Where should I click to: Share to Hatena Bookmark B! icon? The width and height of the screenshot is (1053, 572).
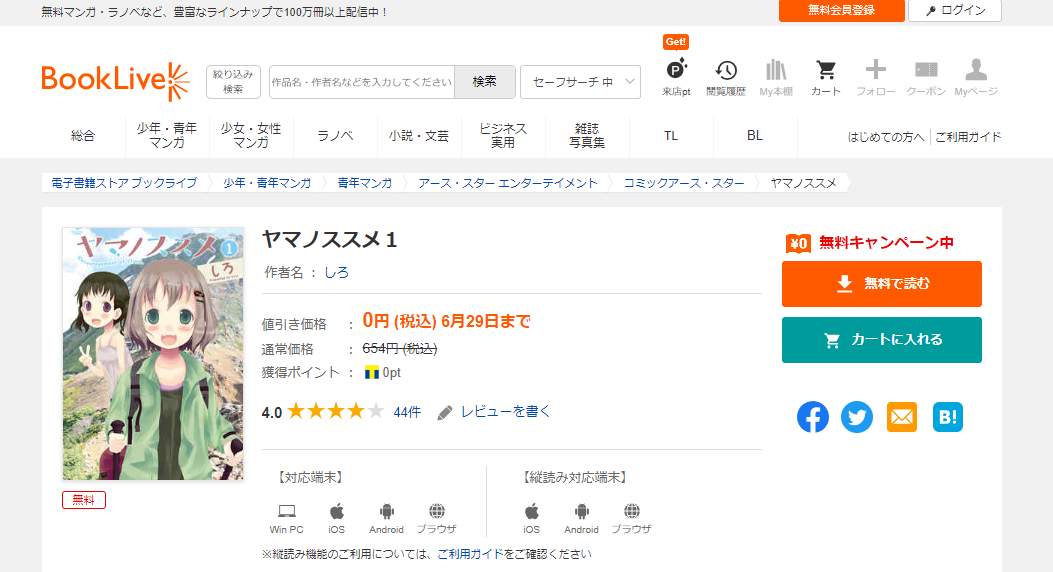947,417
